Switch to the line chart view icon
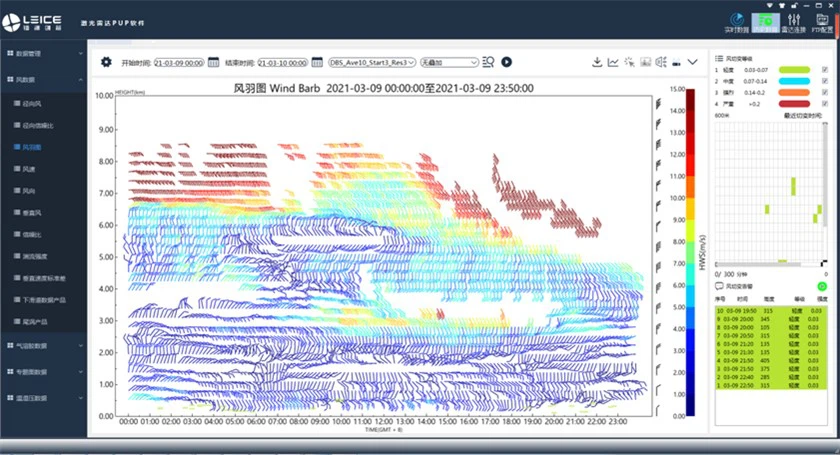Image resolution: width=840 pixels, height=455 pixels. (x=613, y=62)
